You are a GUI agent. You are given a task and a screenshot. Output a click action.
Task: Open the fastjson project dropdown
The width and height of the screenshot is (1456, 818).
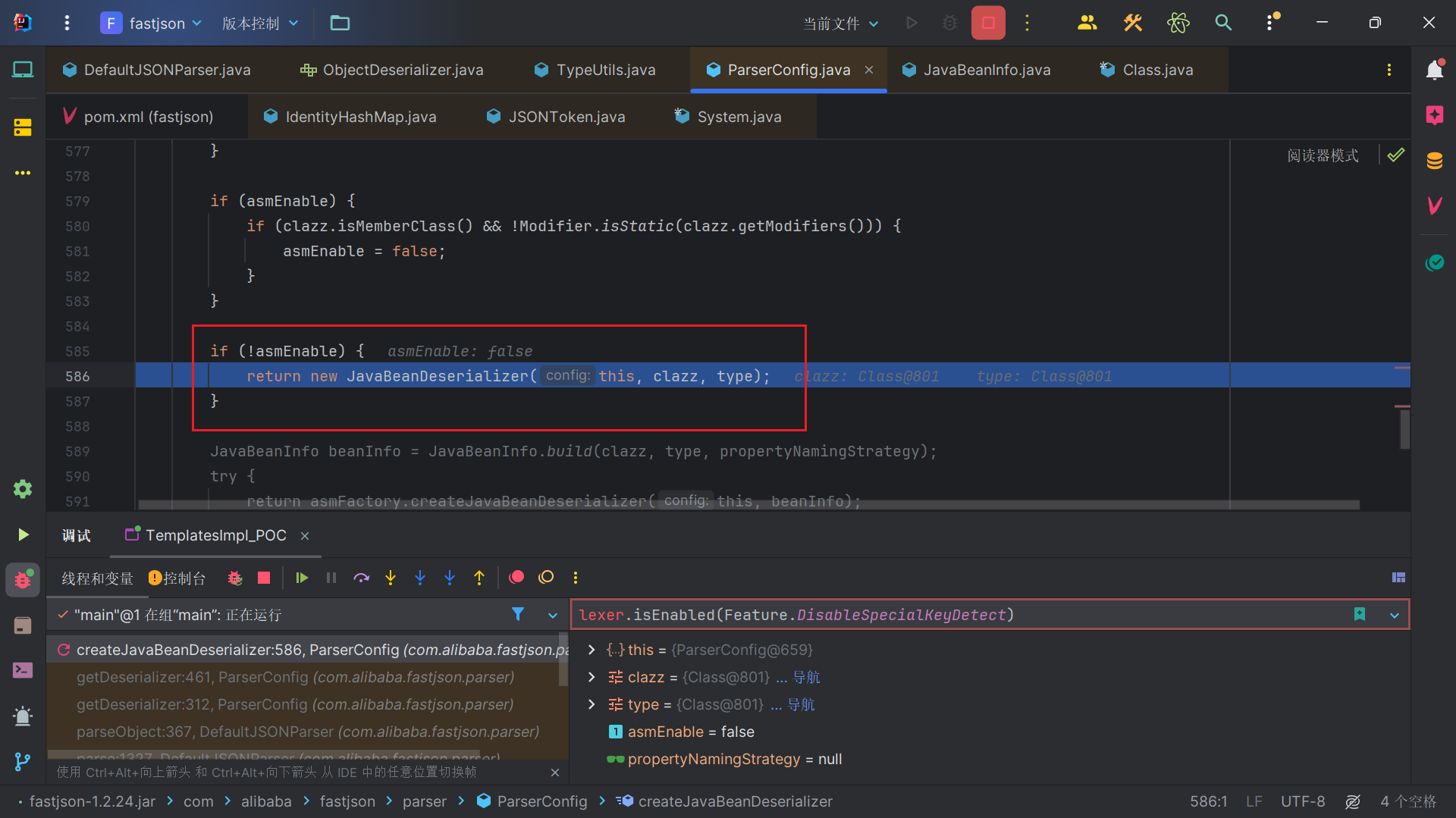(x=152, y=23)
